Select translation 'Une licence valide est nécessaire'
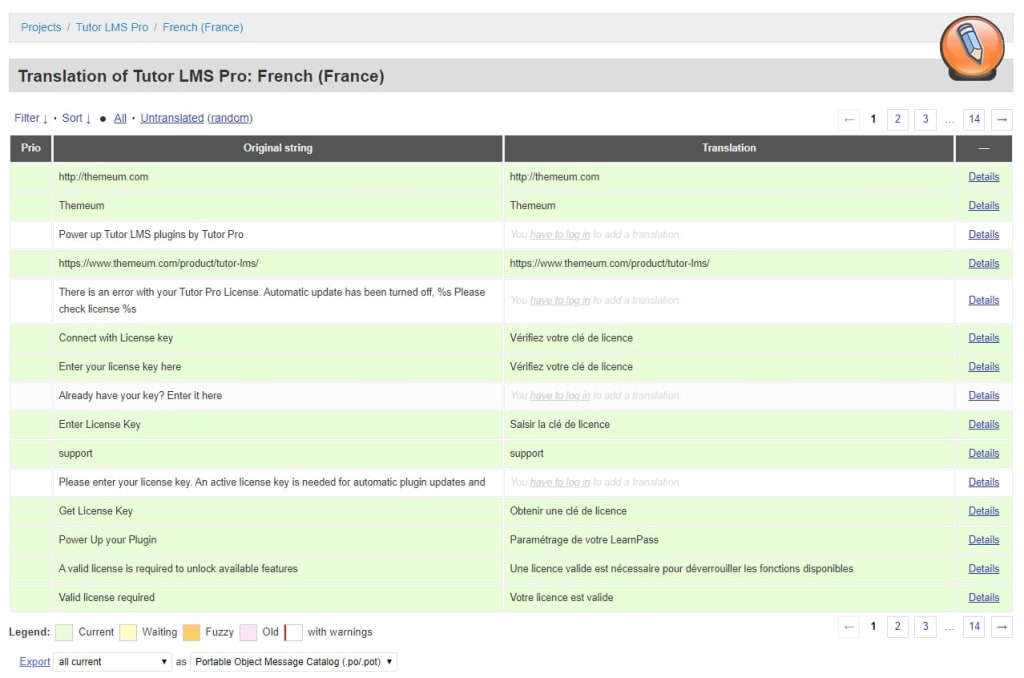This screenshot has width=1024, height=678. tap(681, 569)
